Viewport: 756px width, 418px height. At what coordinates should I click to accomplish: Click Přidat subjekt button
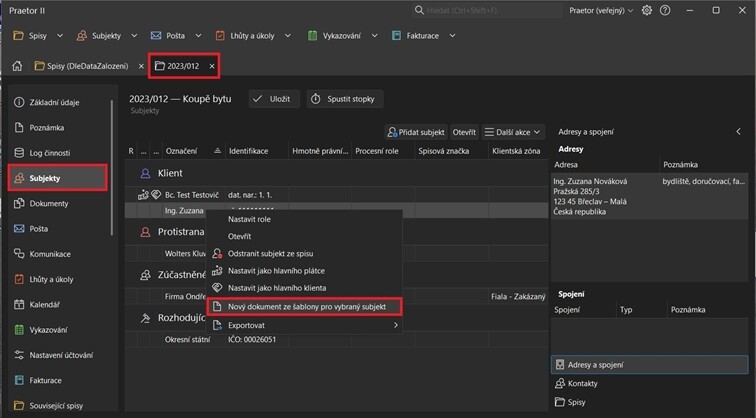click(416, 132)
